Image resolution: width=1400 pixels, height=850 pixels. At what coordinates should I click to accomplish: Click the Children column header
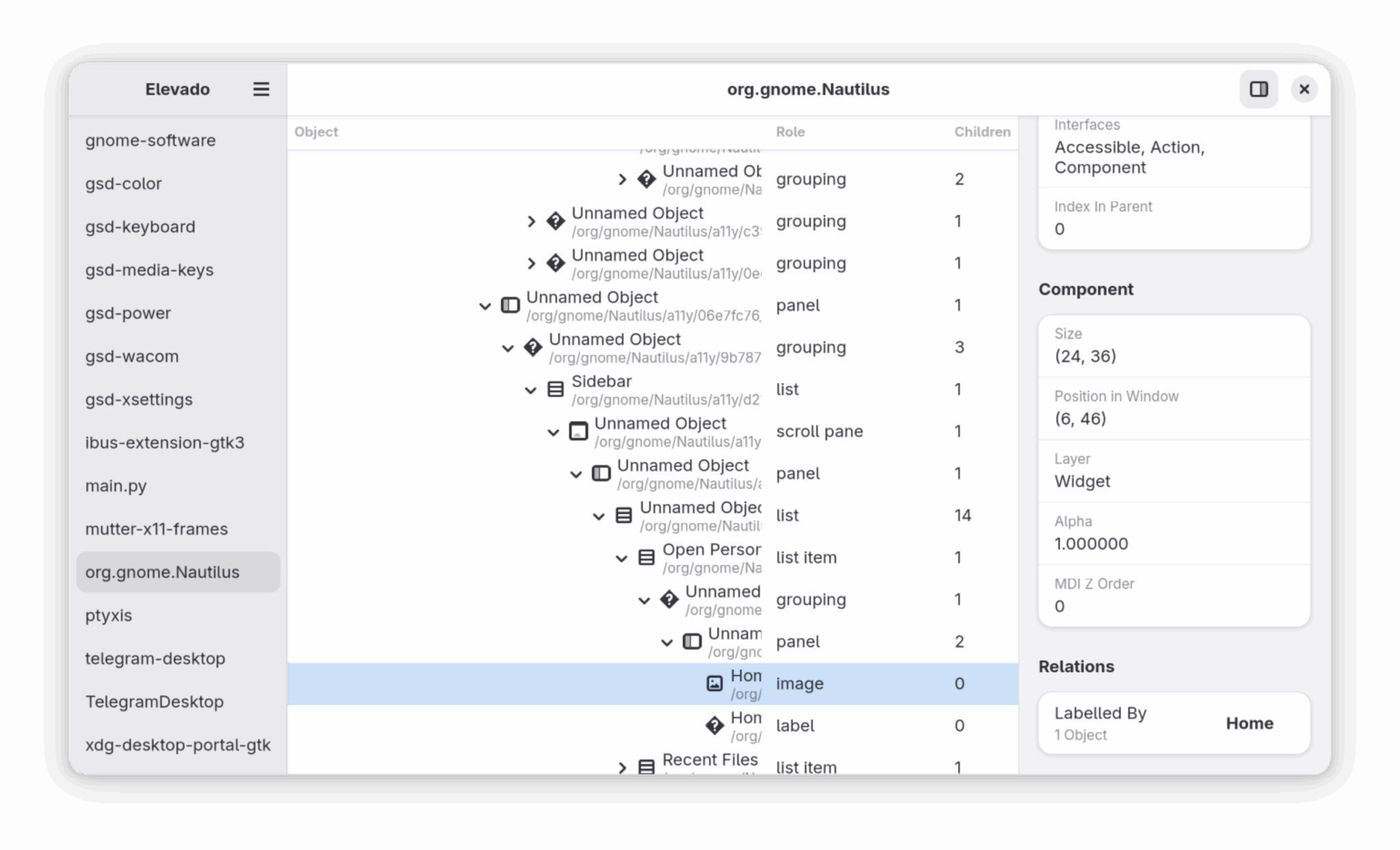coord(982,132)
